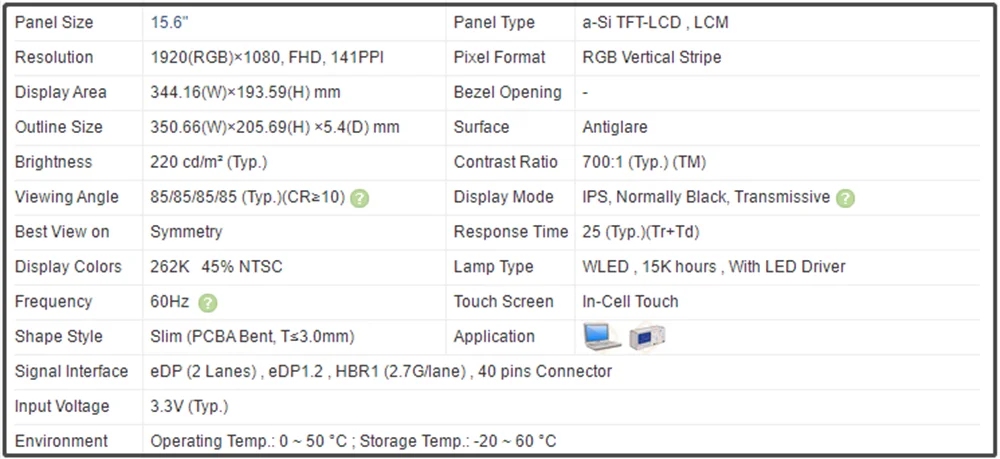Click the Response Time 25 (Typ.) value
Image resolution: width=1000 pixels, height=459 pixels.
640,232
